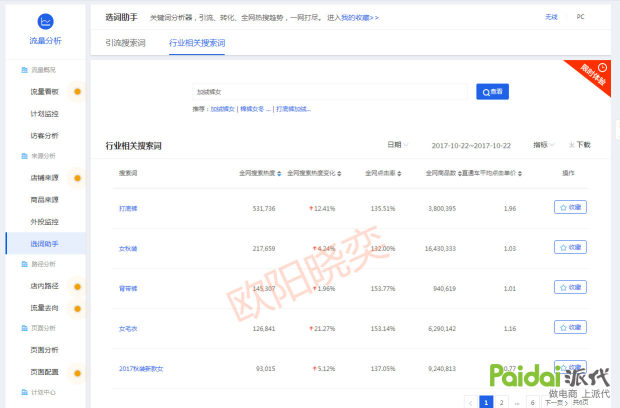Viewport: 620px width, 408px height.
Task: Click the second recommended keyword link
Action: pyautogui.click(x=255, y=109)
